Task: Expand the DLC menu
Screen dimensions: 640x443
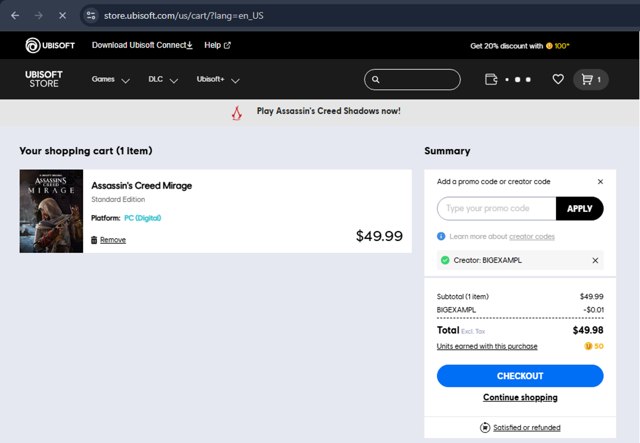Action: [x=163, y=80]
